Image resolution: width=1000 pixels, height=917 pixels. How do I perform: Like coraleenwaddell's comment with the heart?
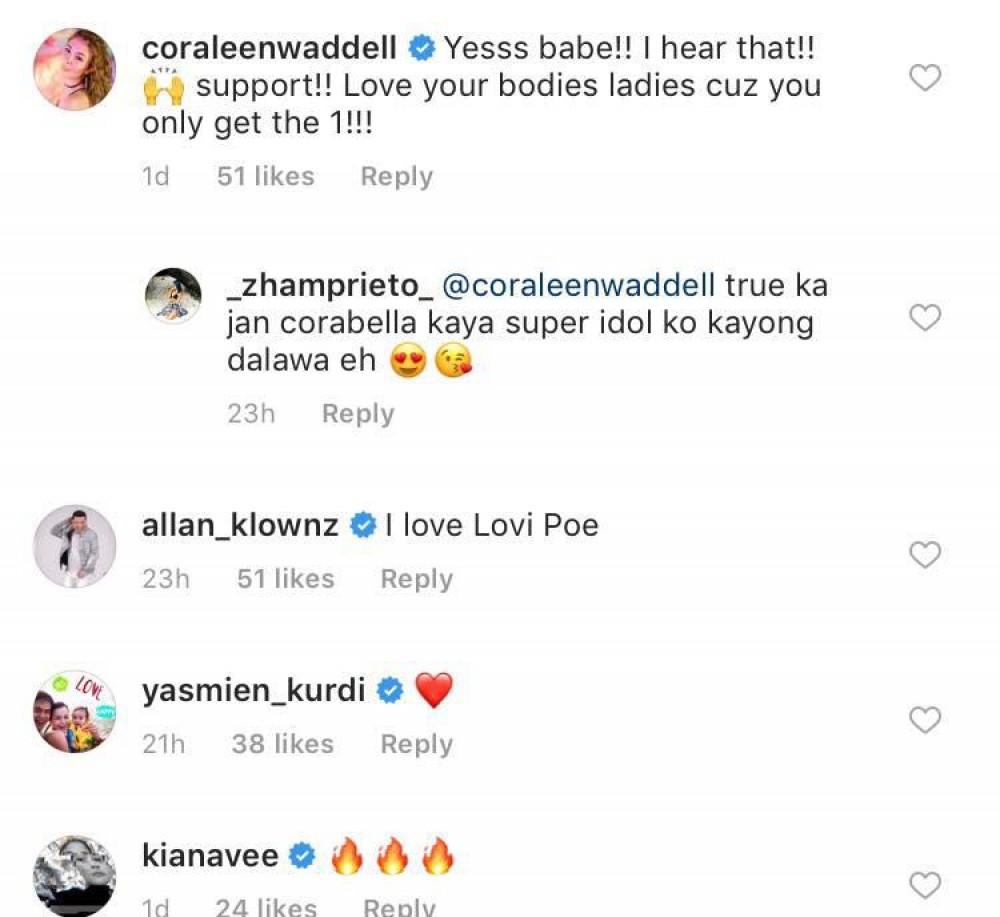coord(926,78)
